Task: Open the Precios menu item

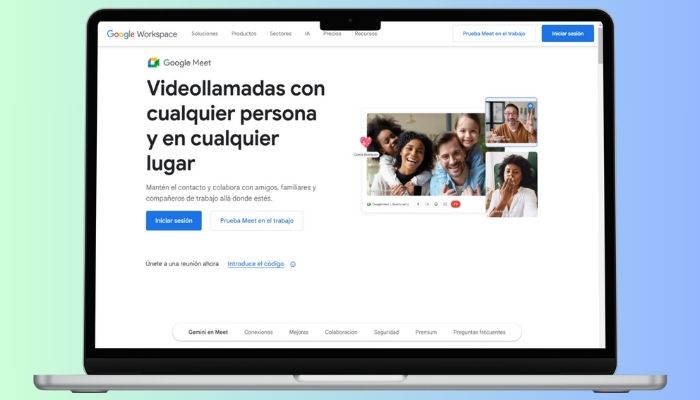Action: 332,33
